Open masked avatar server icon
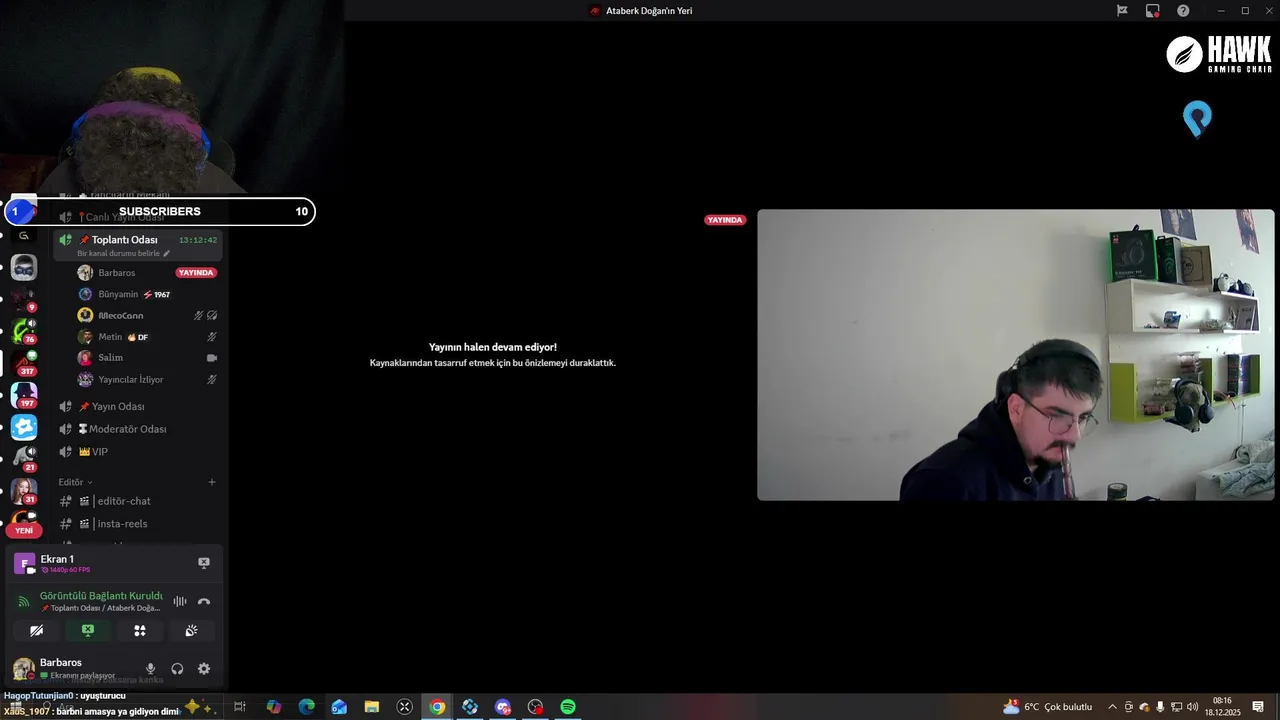 [x=24, y=267]
